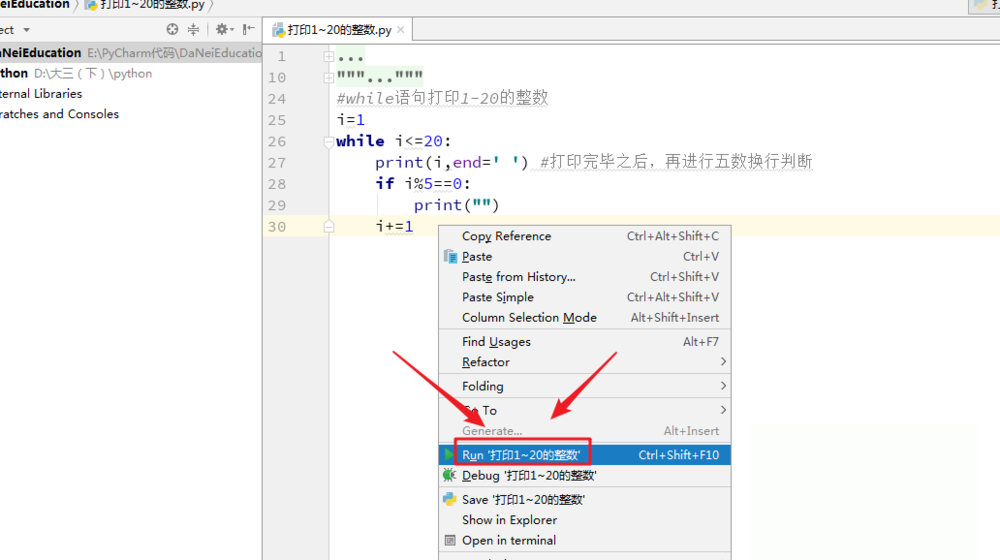Click the fold end marker at line 30
The width and height of the screenshot is (1000, 560).
point(328,226)
